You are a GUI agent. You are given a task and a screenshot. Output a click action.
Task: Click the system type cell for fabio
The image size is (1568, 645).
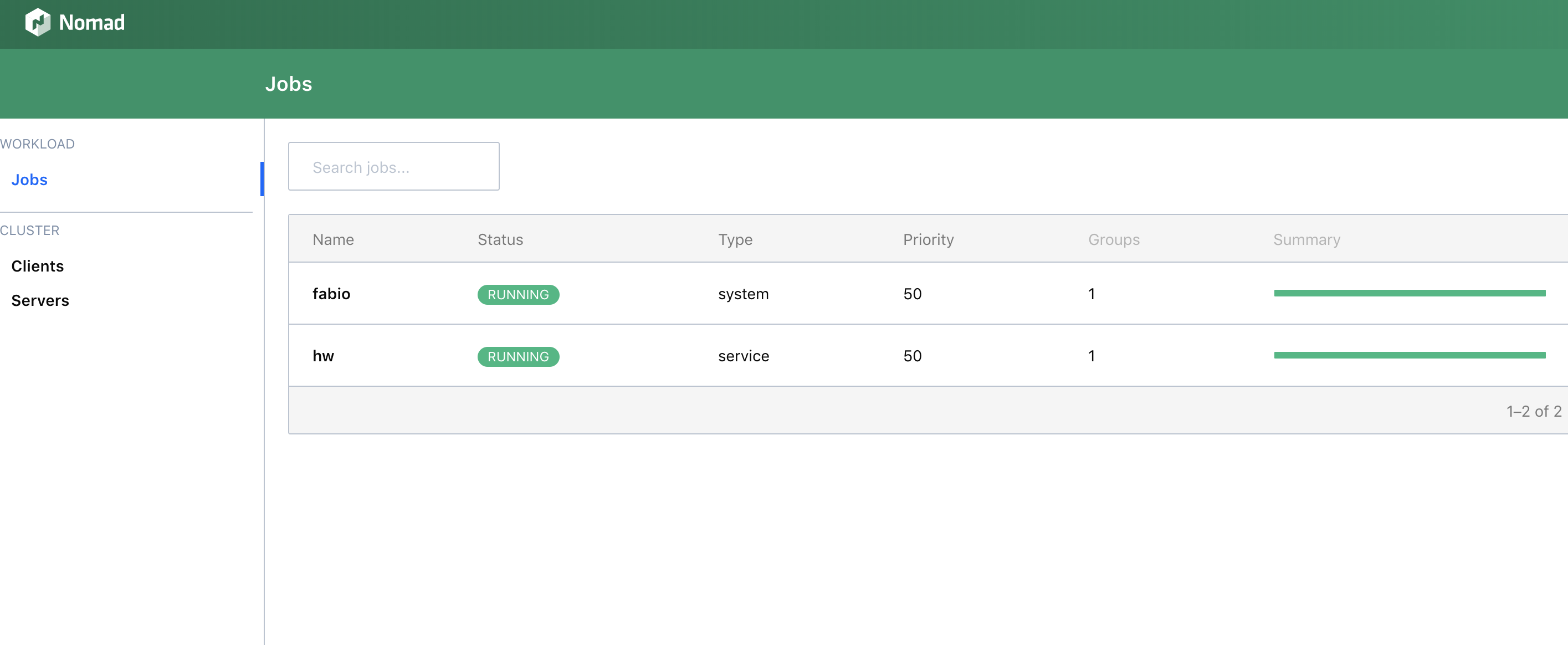coord(743,294)
